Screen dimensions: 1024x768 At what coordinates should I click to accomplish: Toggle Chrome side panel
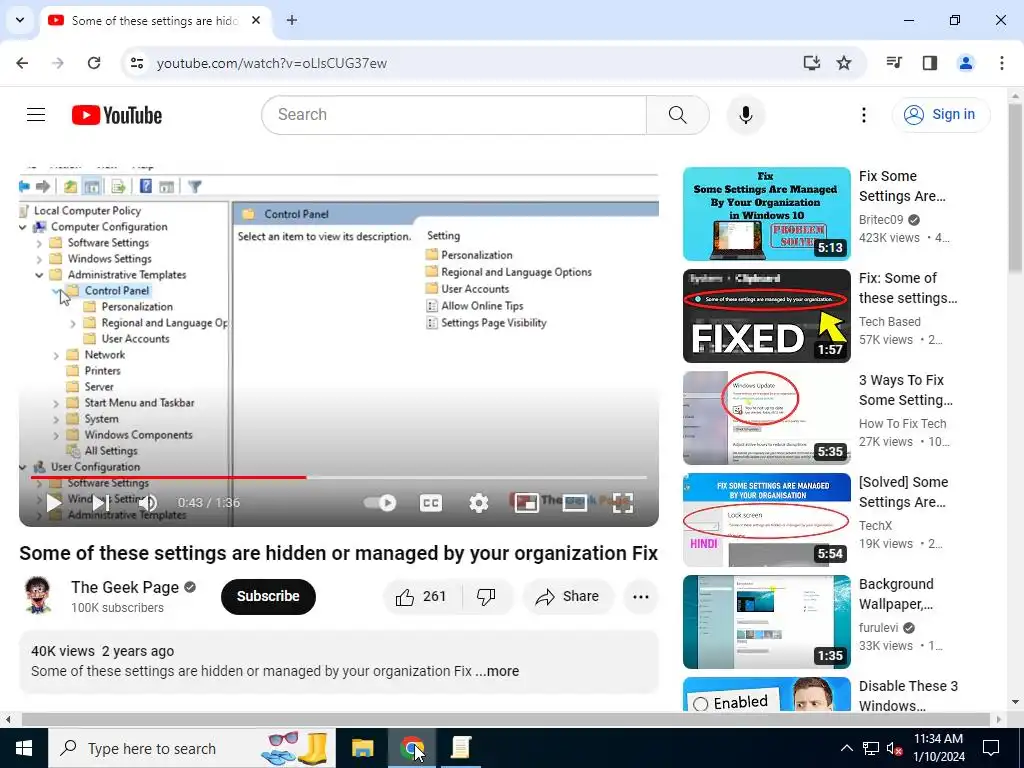930,63
